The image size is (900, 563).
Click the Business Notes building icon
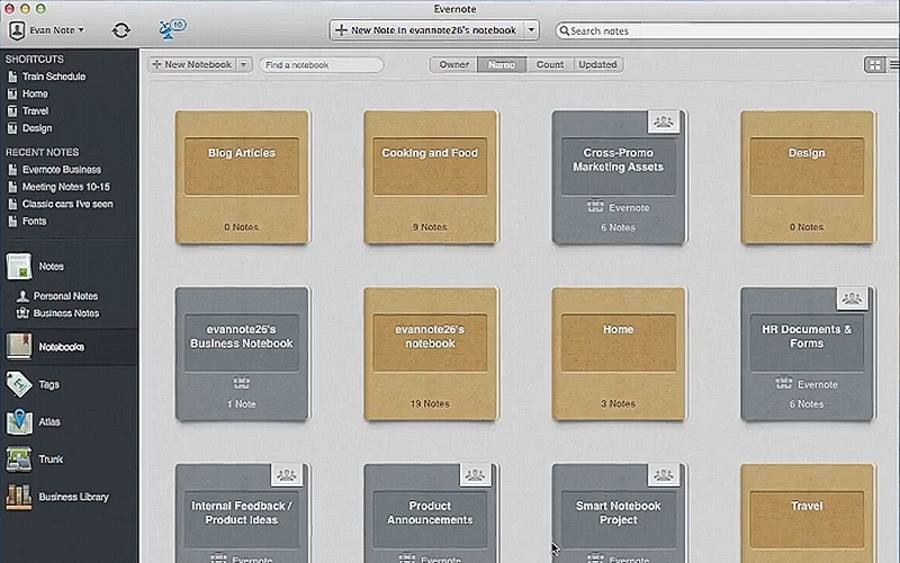click(x=22, y=313)
